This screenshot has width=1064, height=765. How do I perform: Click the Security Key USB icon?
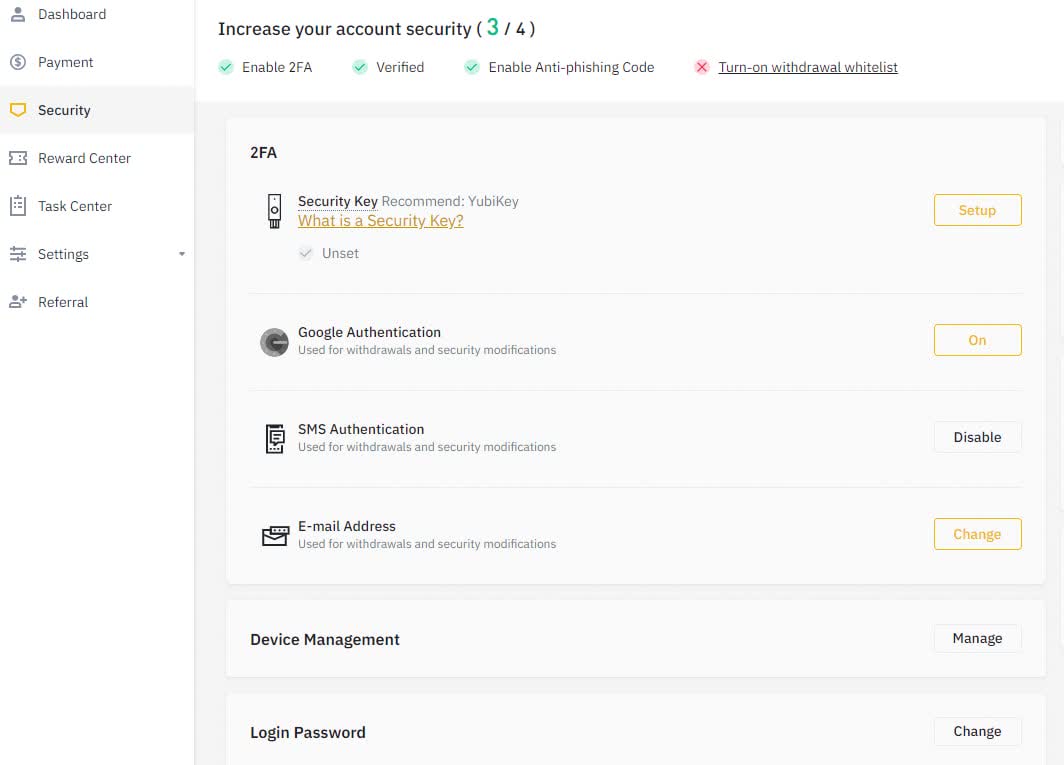point(274,211)
